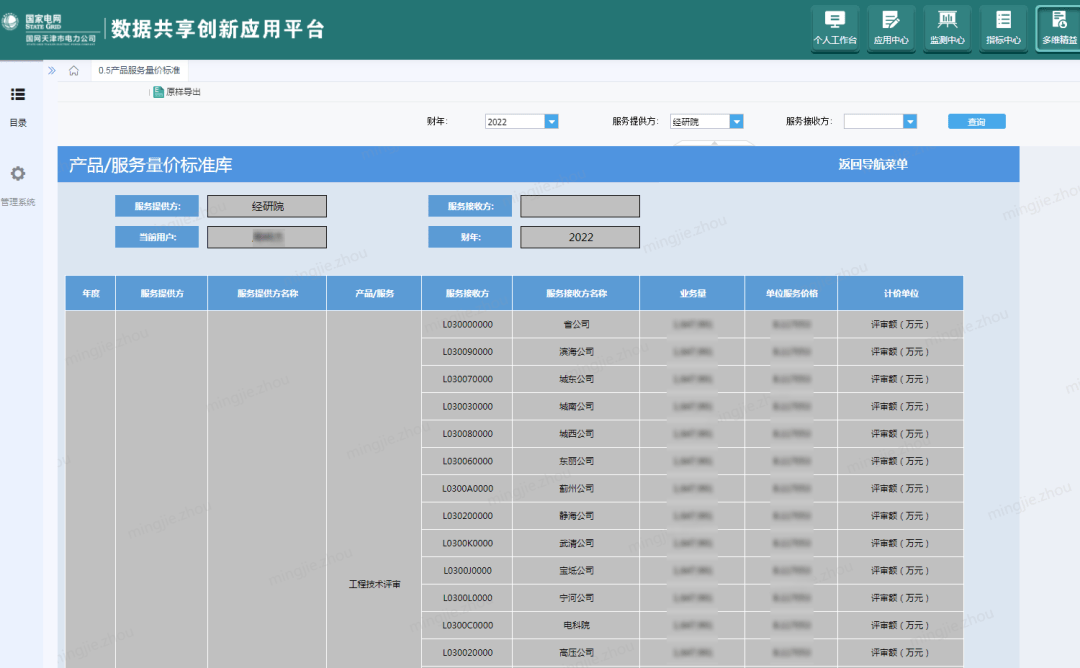The height and width of the screenshot is (668, 1080).
Task: Select the L030090000 receiver code cell
Action: pyautogui.click(x=467, y=352)
